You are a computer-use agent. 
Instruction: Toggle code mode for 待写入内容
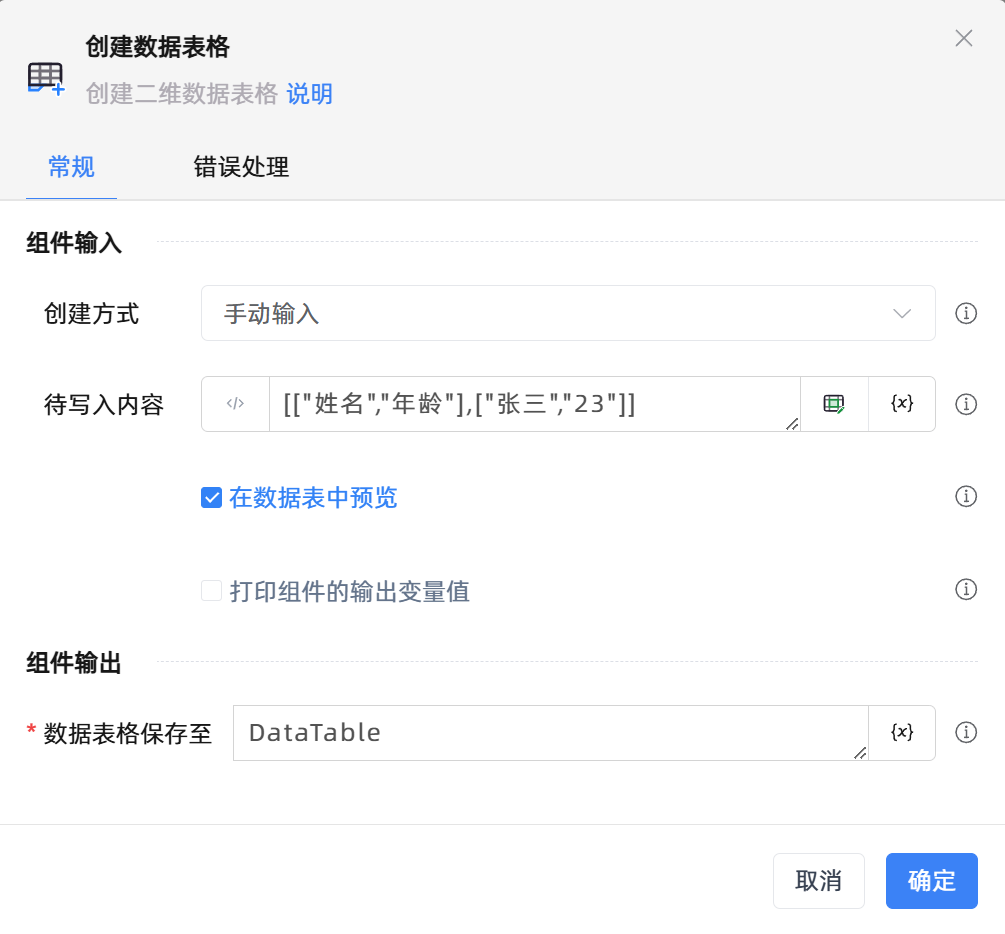click(x=235, y=404)
